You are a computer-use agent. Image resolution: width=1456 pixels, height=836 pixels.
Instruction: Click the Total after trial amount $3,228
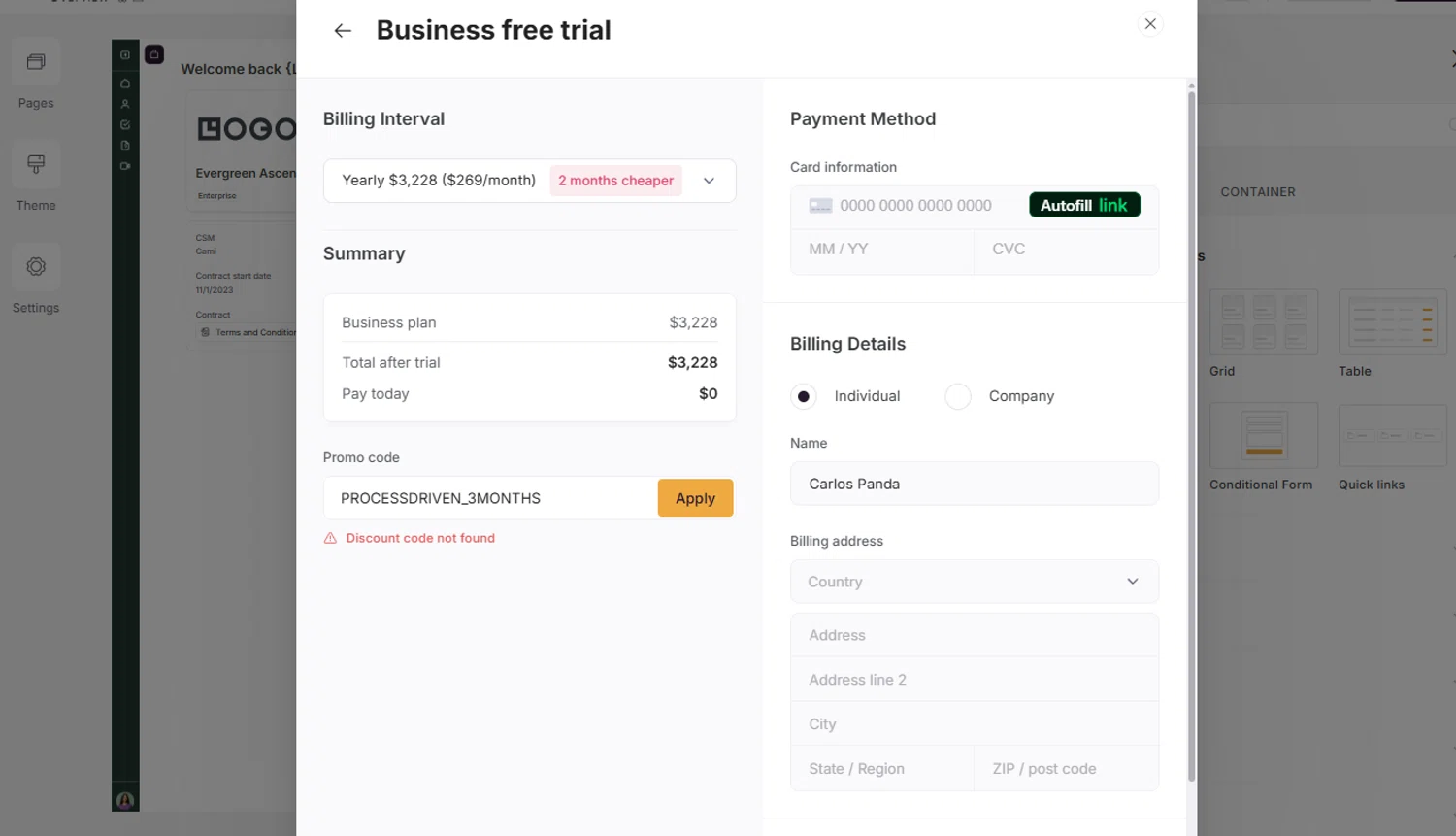[692, 362]
